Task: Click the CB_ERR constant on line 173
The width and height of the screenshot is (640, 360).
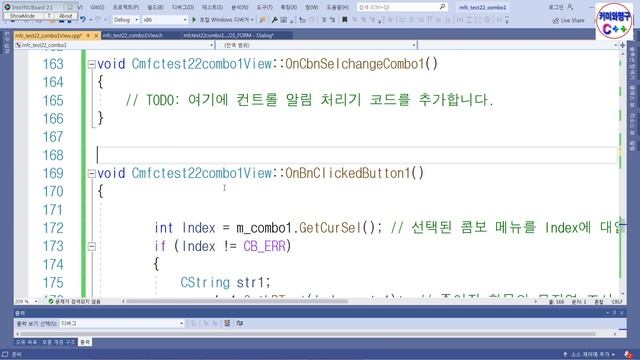Action: (264, 246)
